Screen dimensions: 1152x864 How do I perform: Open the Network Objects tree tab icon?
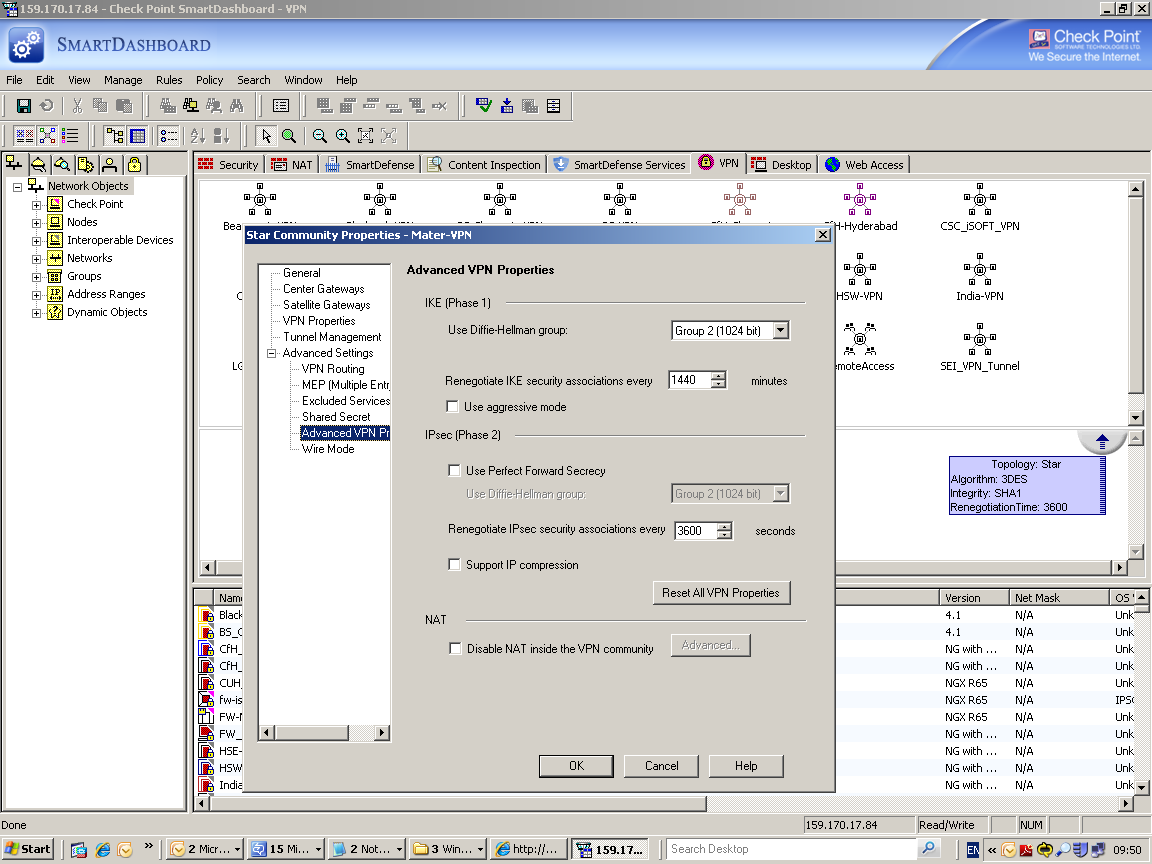point(14,164)
